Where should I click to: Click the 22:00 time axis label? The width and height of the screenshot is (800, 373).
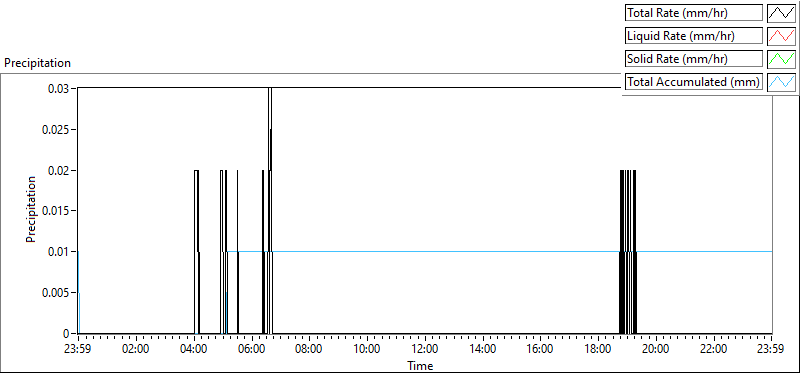[714, 350]
